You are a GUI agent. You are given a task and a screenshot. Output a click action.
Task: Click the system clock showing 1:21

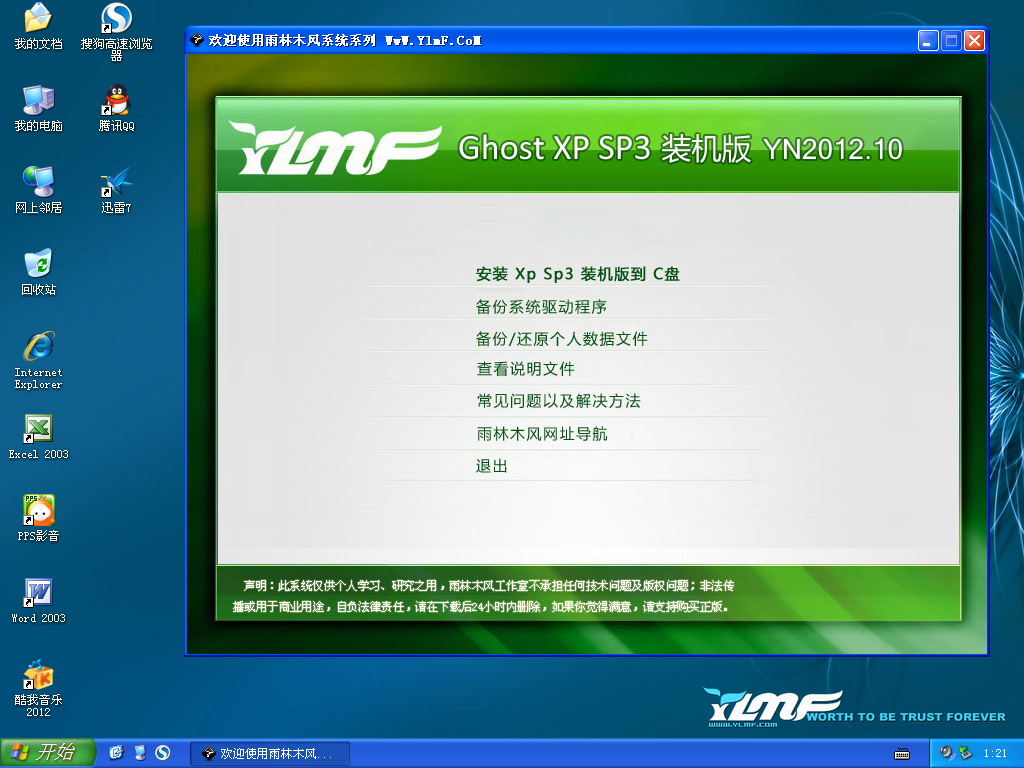(x=995, y=754)
